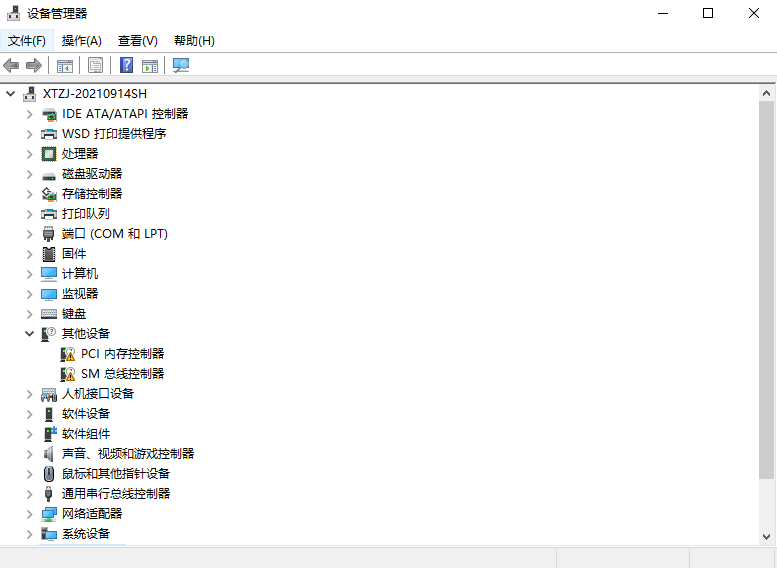Click the 磁盘驱动器 drive icon

pyautogui.click(x=49, y=175)
